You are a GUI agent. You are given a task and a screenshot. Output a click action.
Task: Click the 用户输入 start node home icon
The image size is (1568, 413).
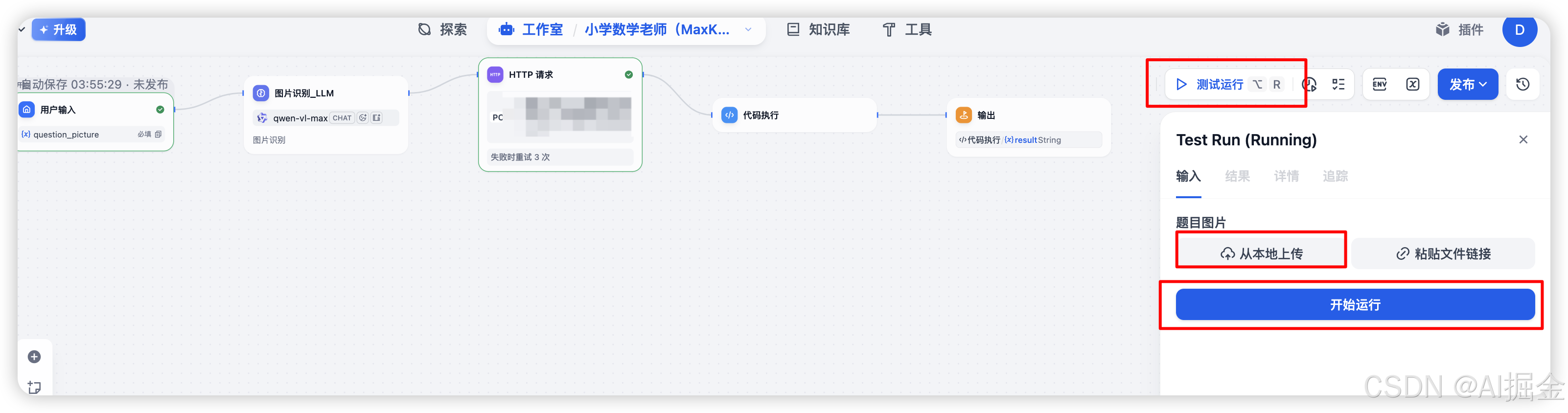coord(27,110)
